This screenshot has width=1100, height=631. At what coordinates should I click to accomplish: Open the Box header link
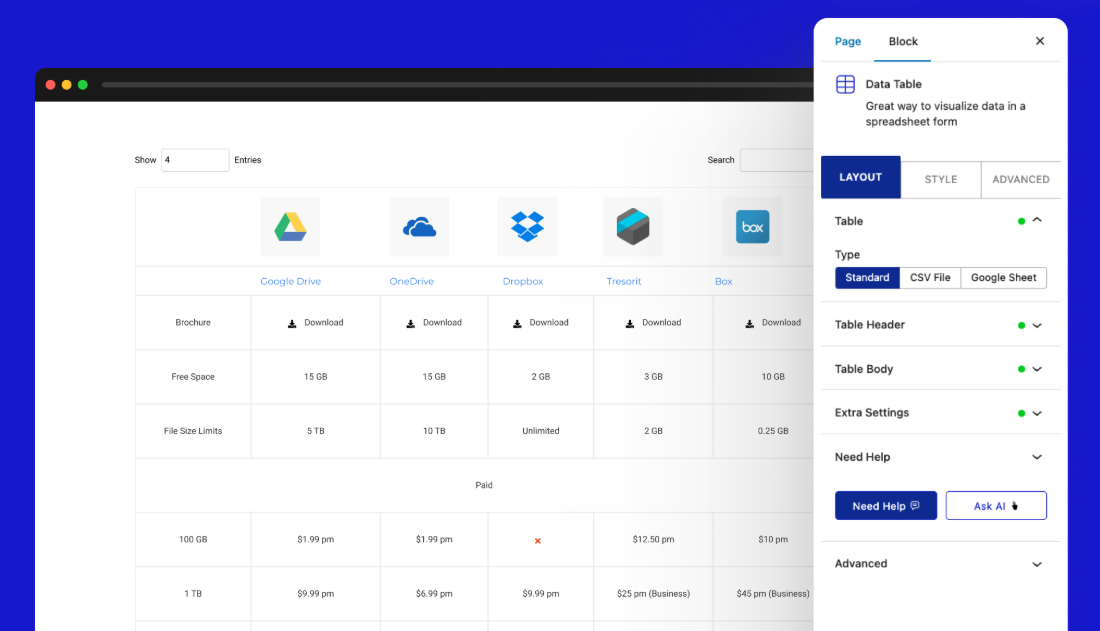[723, 281]
